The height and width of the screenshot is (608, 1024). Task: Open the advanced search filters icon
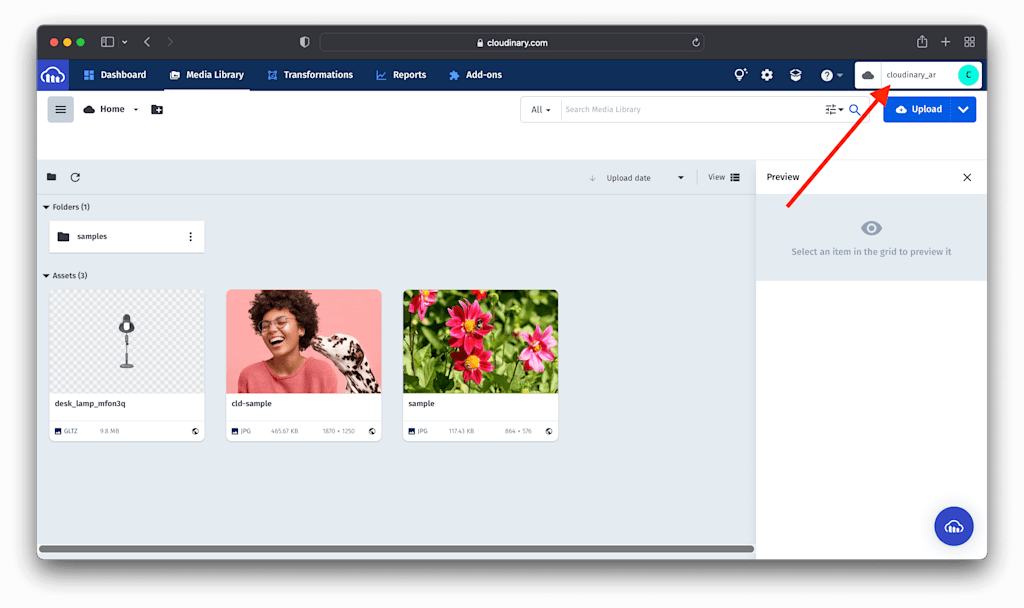click(x=834, y=110)
